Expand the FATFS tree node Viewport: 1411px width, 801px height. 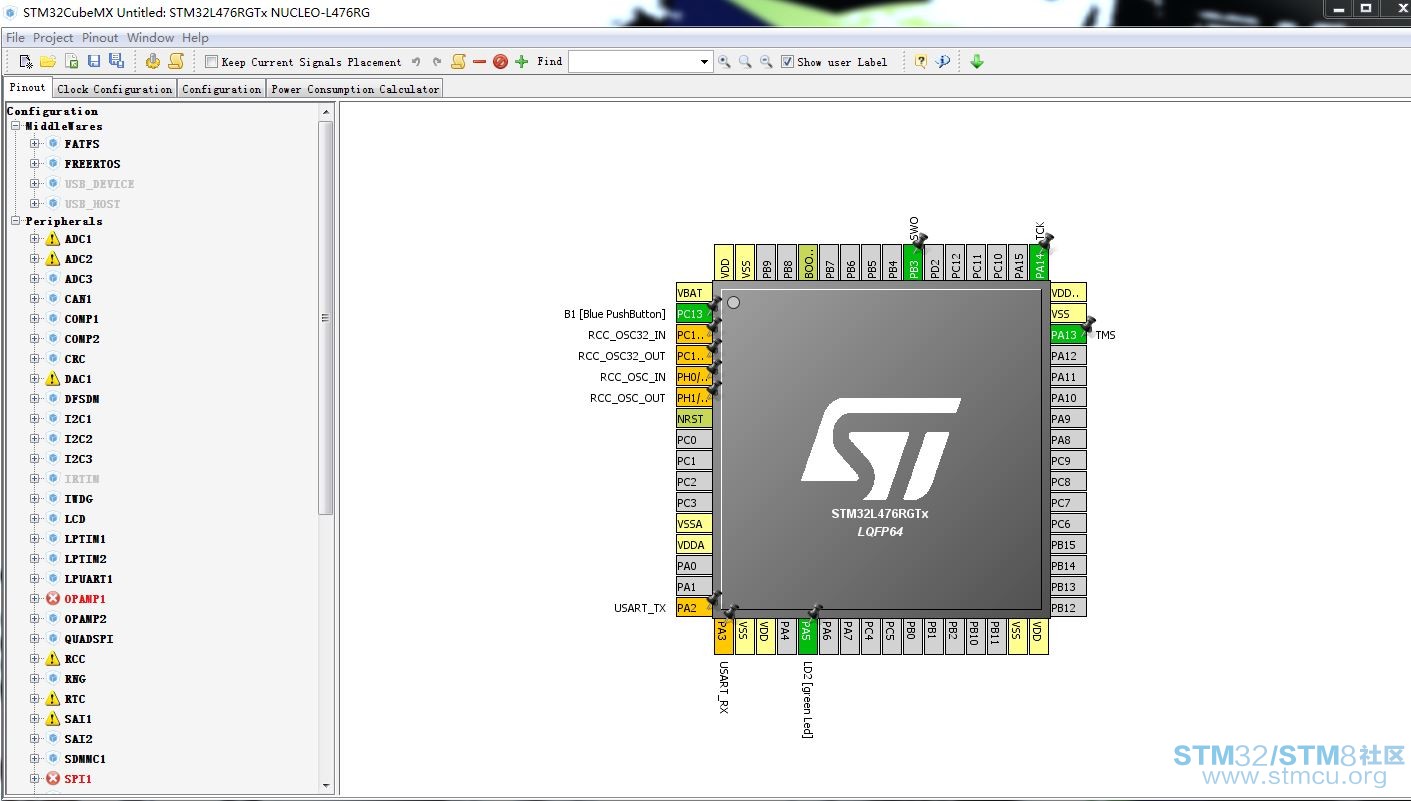click(35, 144)
